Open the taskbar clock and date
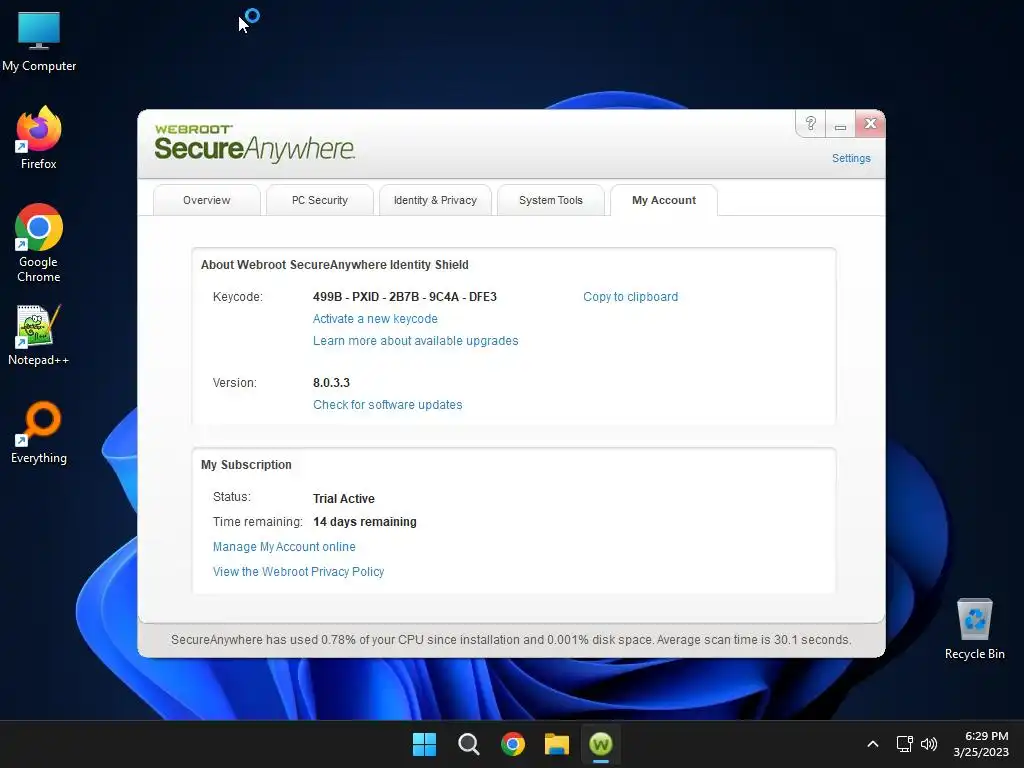The image size is (1024, 768). (981, 744)
